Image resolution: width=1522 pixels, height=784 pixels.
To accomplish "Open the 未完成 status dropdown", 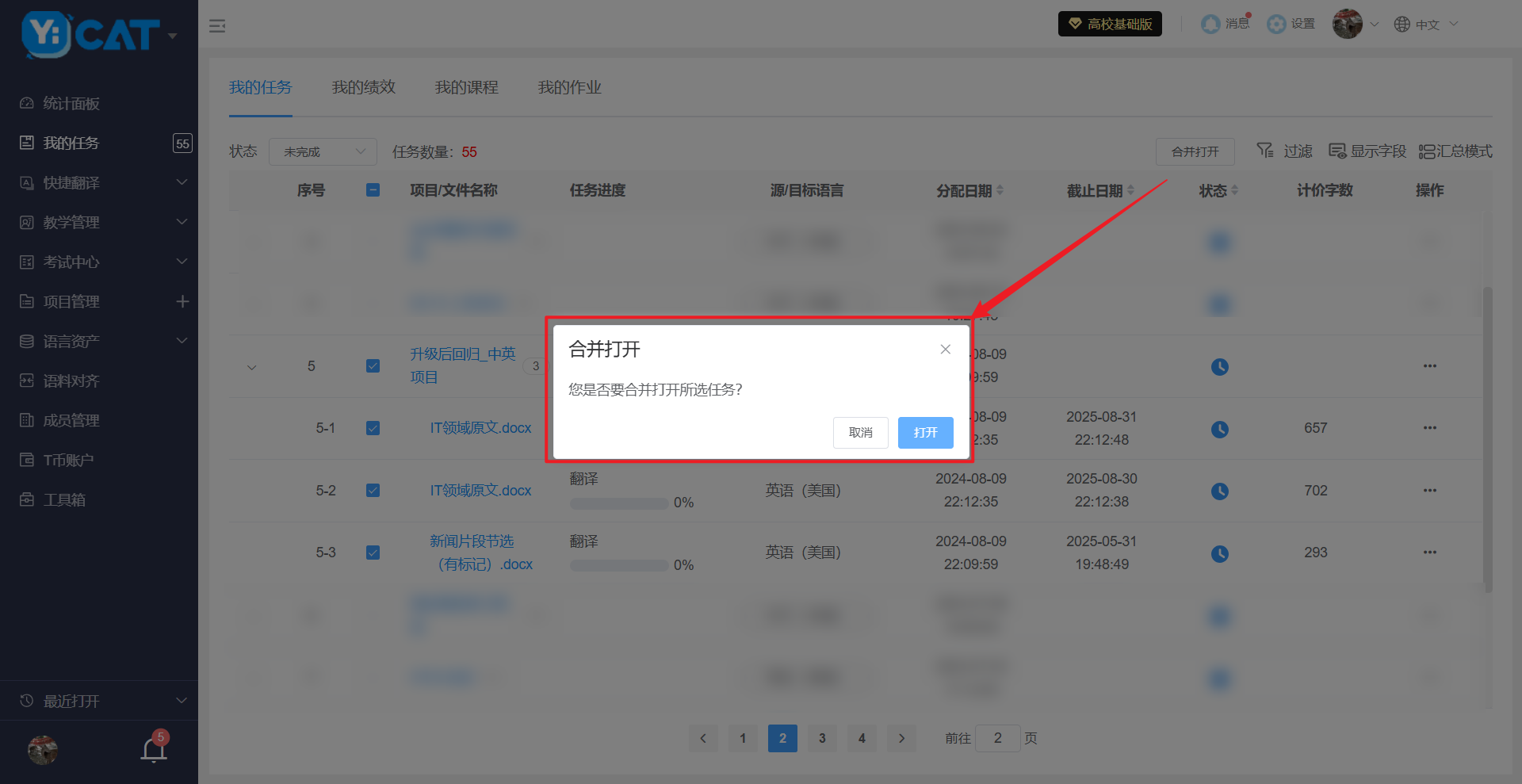I will tap(323, 151).
